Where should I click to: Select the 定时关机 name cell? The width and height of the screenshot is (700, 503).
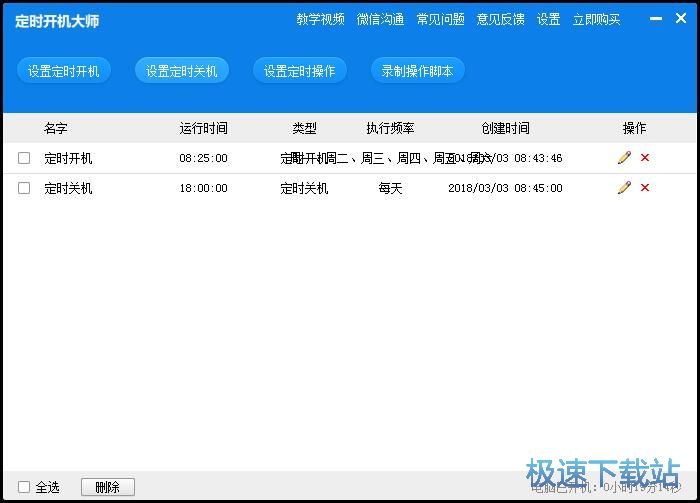68,188
